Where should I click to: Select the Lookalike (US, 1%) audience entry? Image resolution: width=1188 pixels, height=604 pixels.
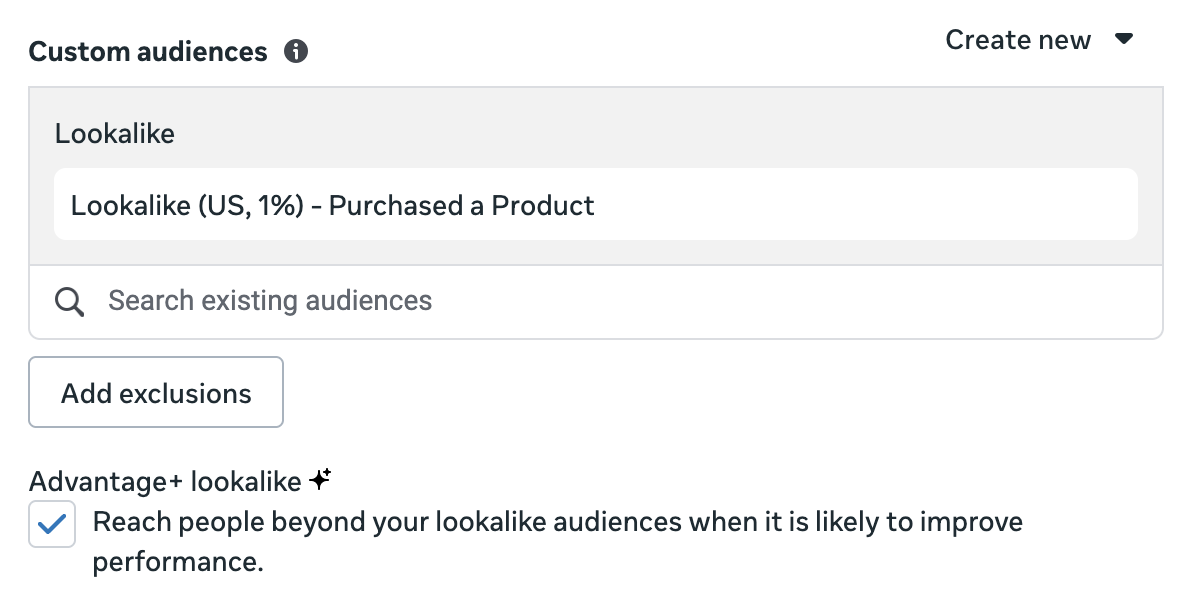(x=332, y=206)
